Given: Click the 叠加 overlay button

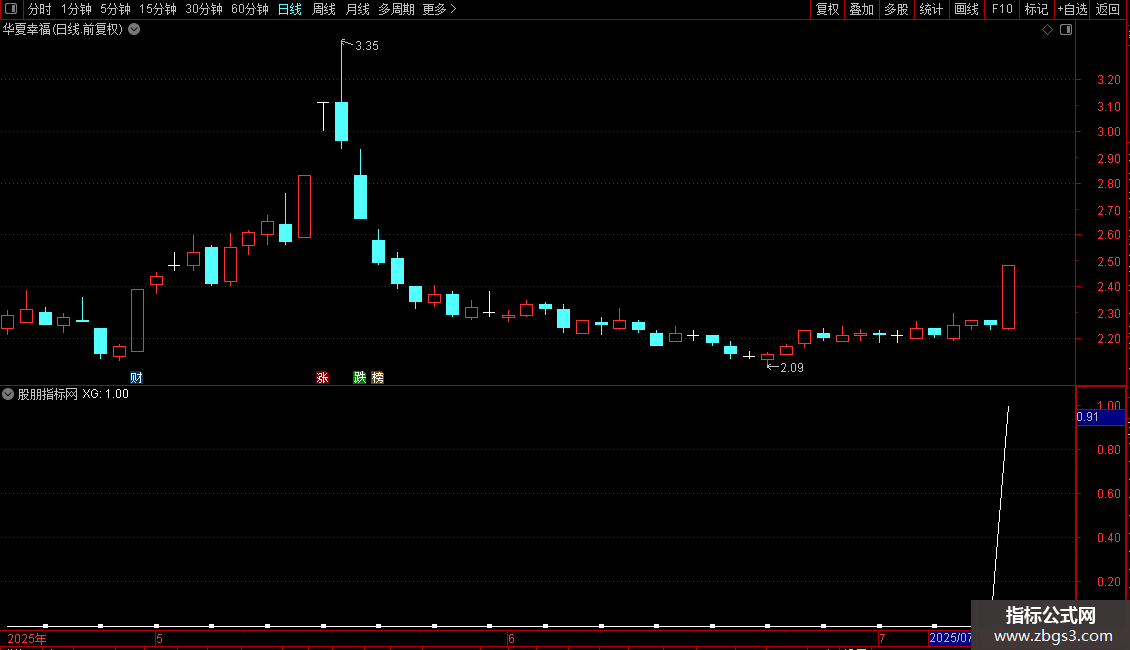Looking at the screenshot, I should coord(861,9).
